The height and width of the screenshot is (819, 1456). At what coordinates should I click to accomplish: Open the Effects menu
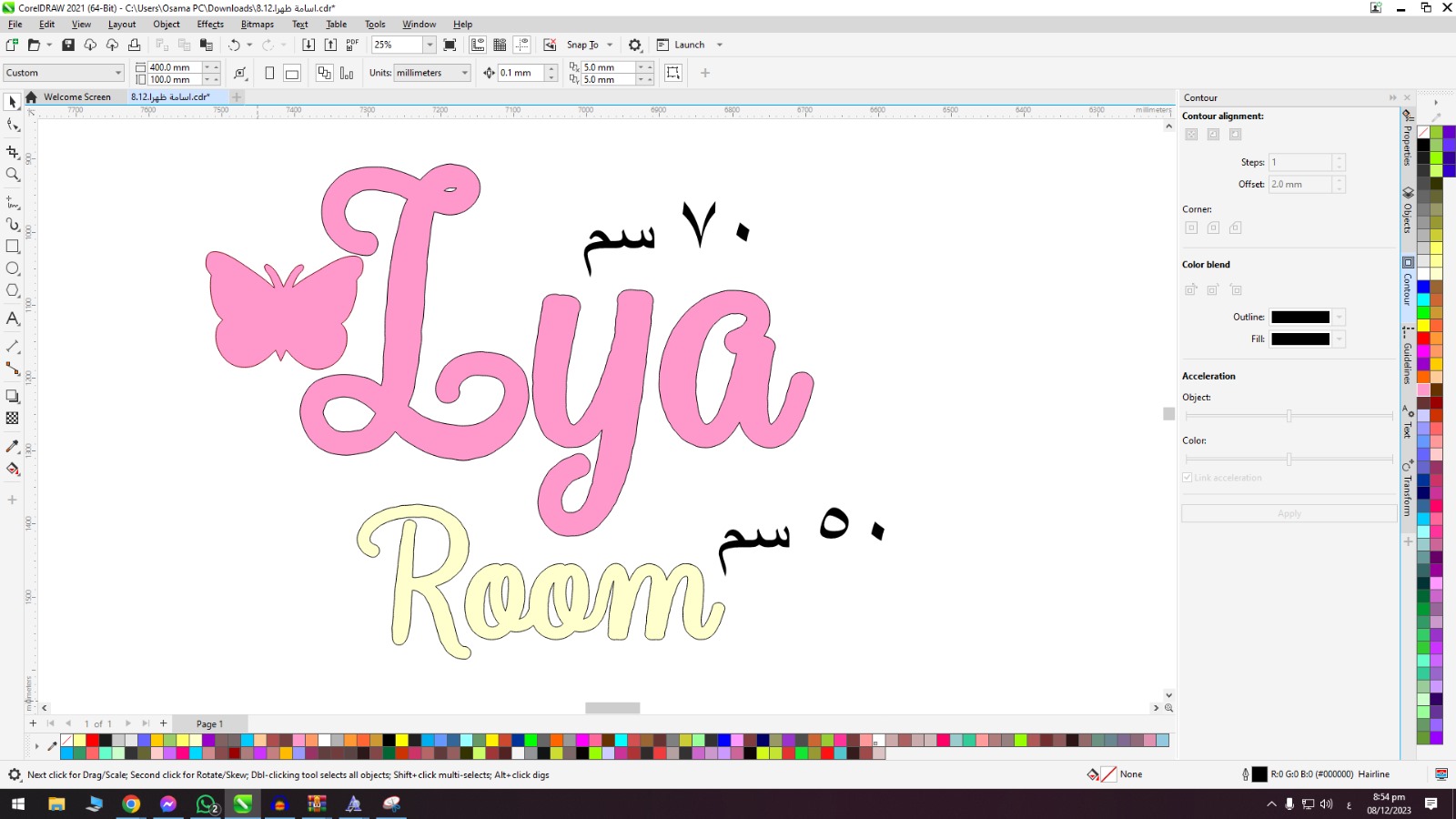210,25
